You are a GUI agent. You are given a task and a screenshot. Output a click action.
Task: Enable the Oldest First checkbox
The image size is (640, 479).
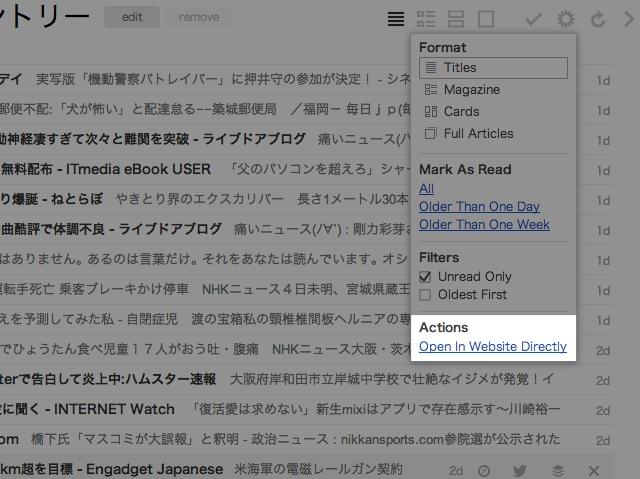[x=425, y=295]
